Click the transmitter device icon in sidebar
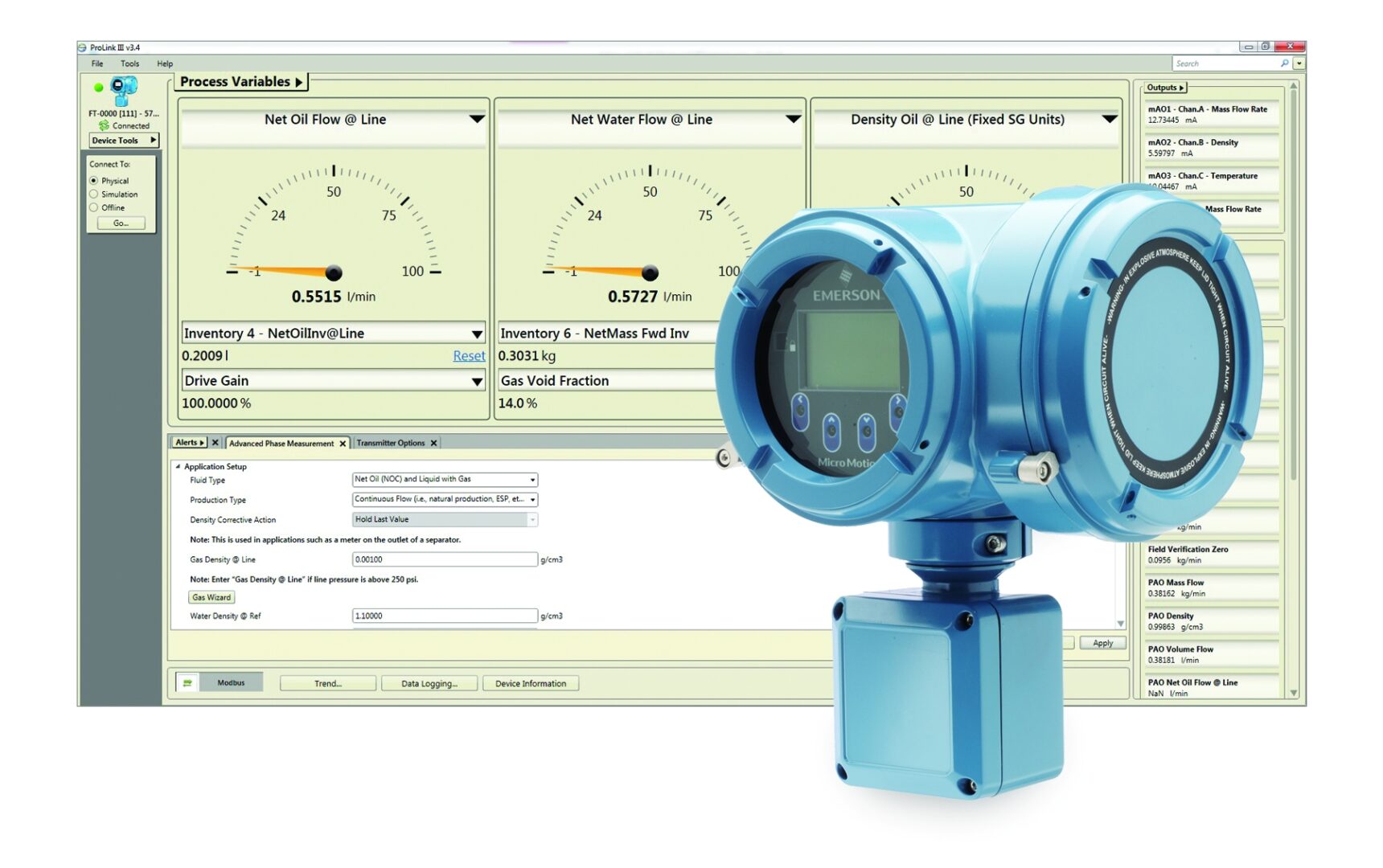The width and height of the screenshot is (1383, 868). [x=123, y=90]
